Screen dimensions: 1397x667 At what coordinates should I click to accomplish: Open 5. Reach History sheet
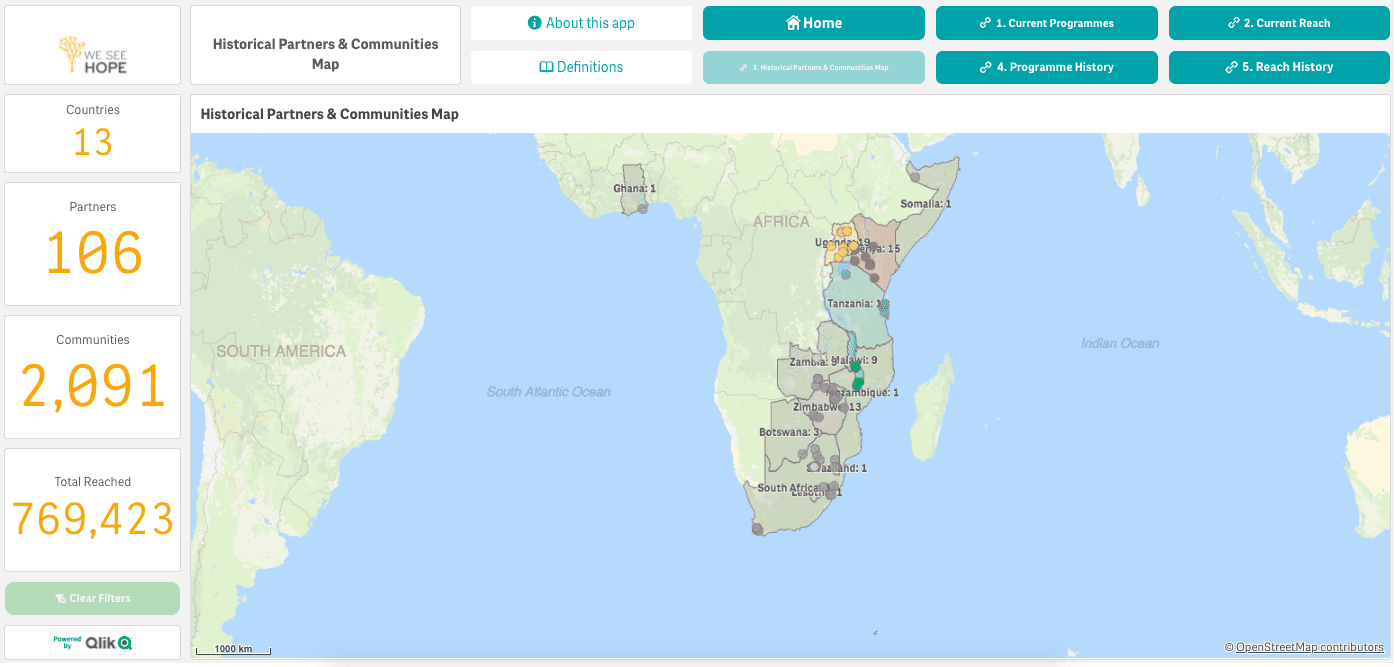(x=1279, y=67)
